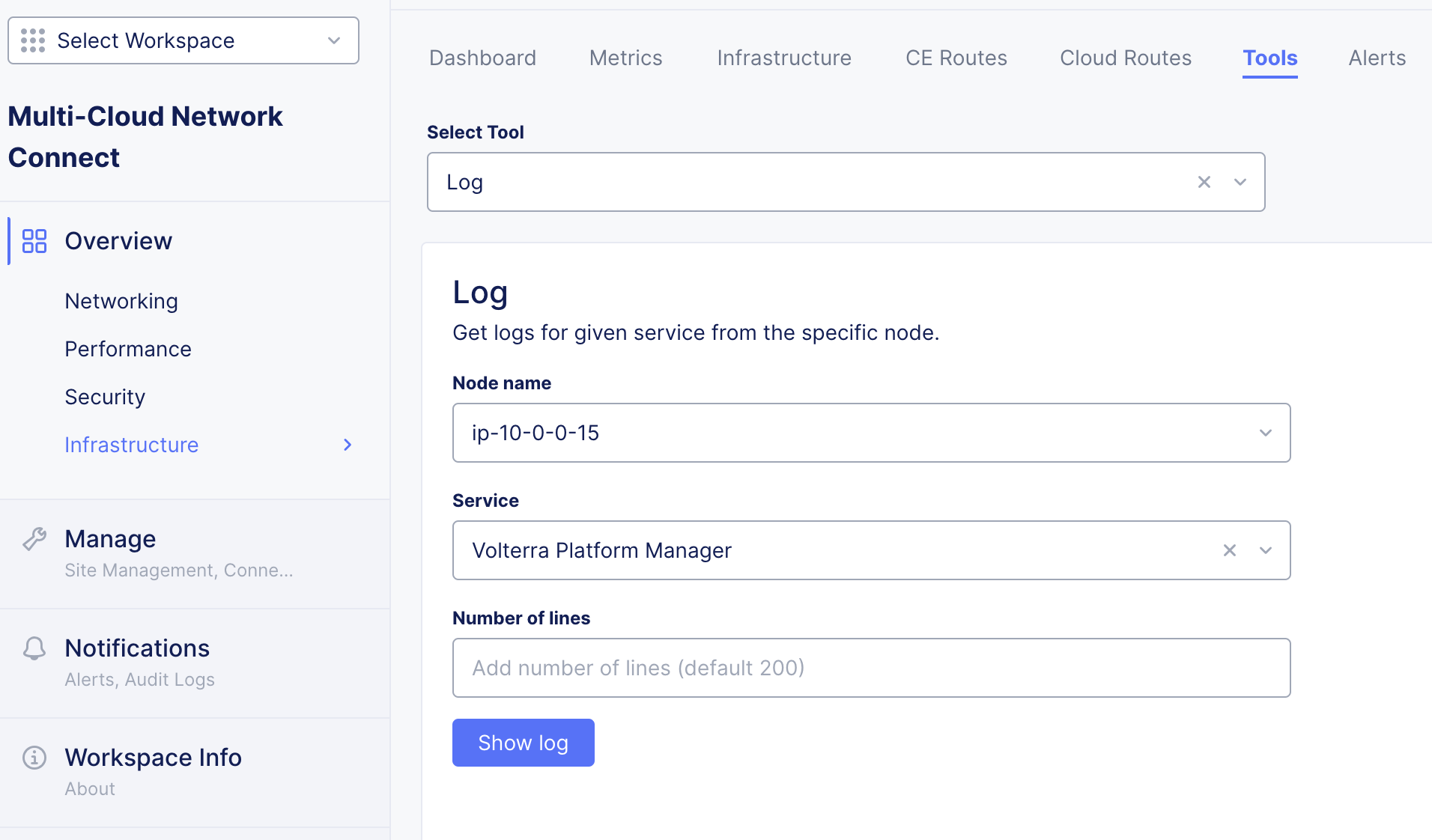Expand Infrastructure submenu chevron in sidebar
Screen dimensions: 1432x840
[x=348, y=445]
